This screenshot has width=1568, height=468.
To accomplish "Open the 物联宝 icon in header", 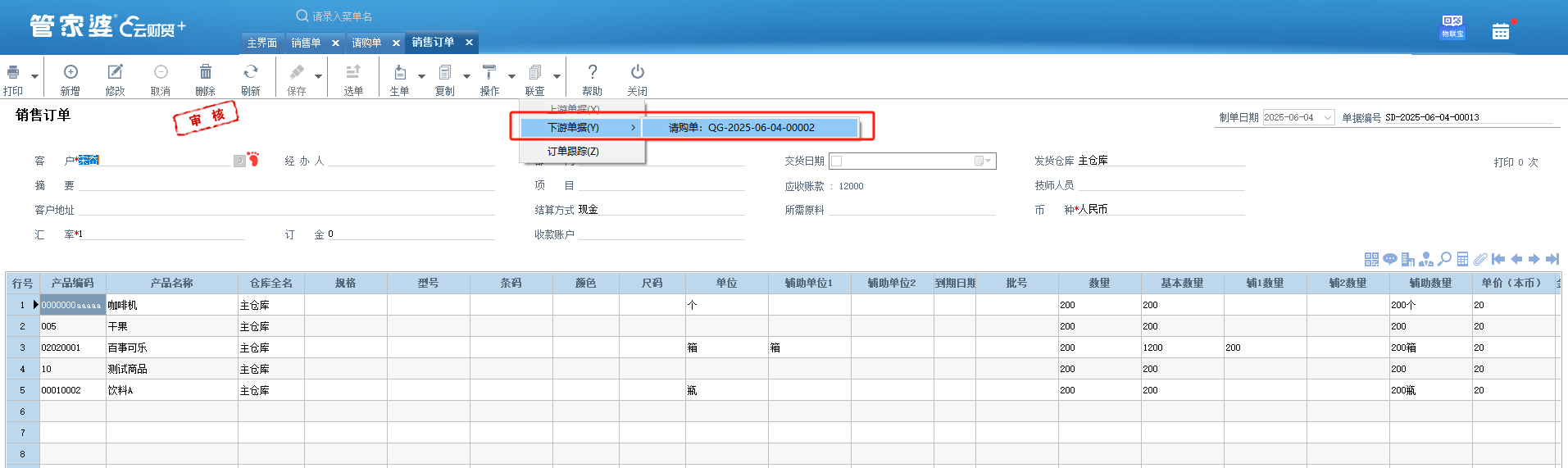I will tap(1452, 26).
